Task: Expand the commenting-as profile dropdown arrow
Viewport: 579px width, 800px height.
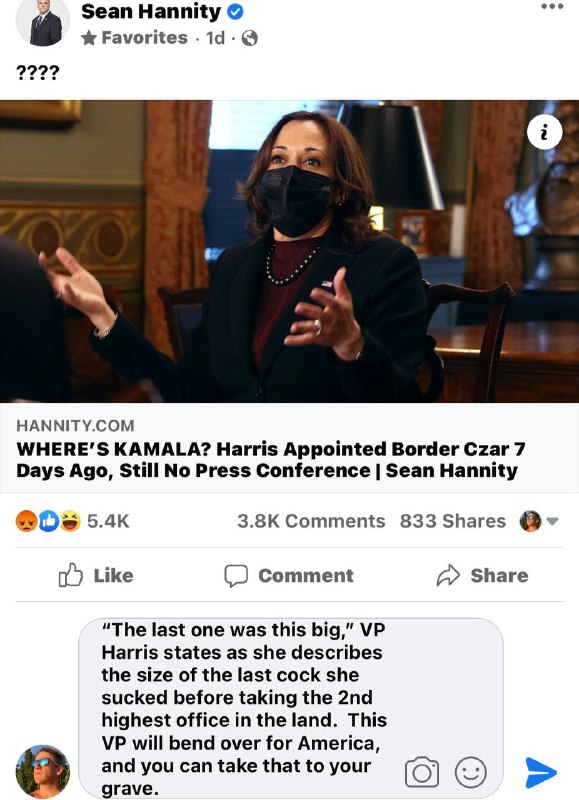Action: coord(552,521)
